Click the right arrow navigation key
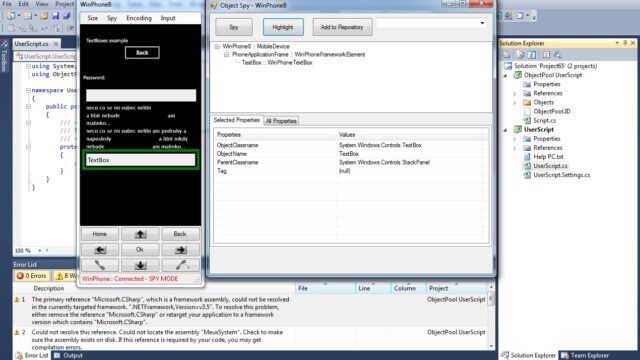The image size is (640, 360). (180, 250)
